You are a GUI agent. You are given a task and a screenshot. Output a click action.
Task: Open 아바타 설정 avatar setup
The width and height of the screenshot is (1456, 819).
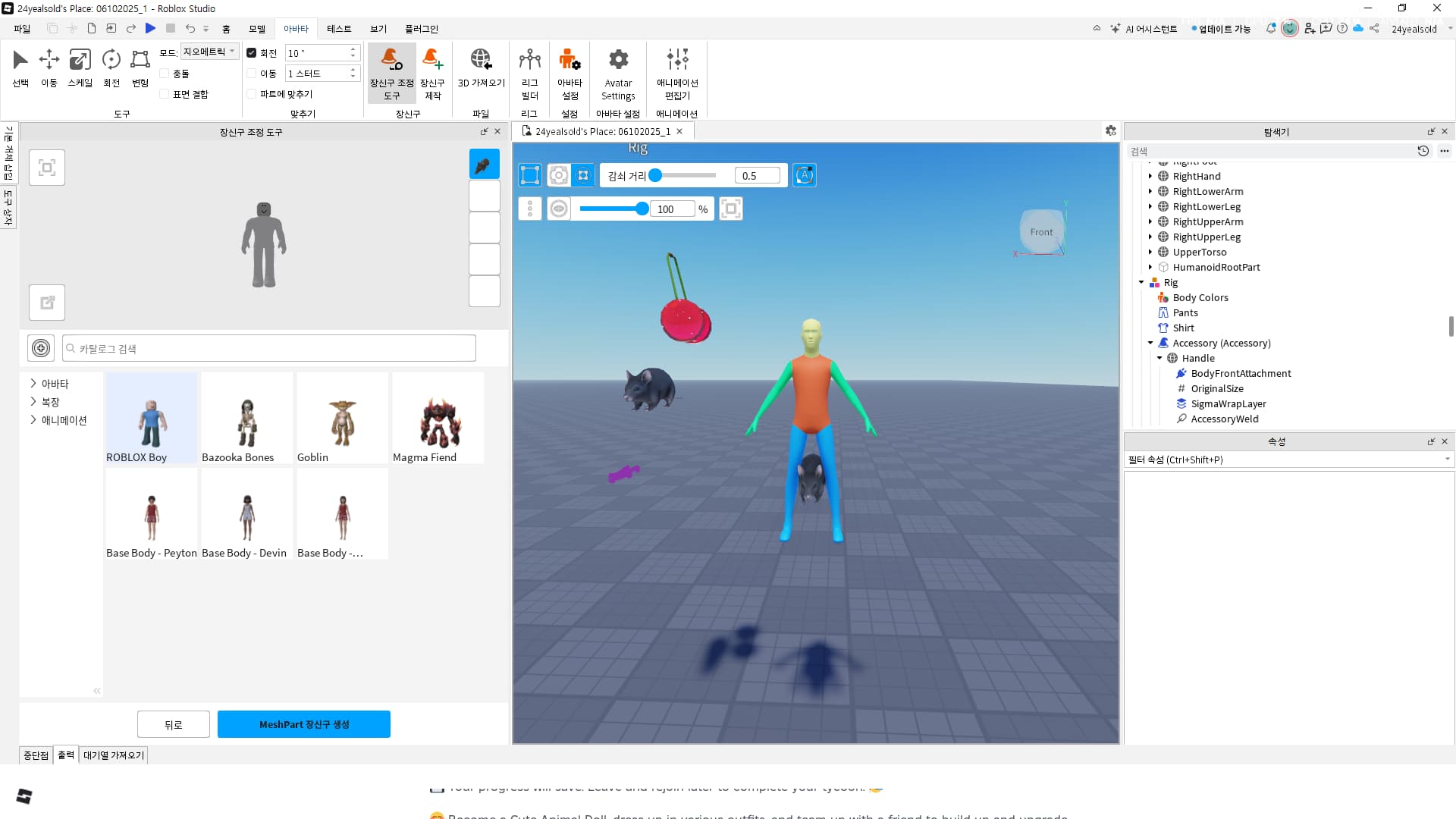(570, 73)
